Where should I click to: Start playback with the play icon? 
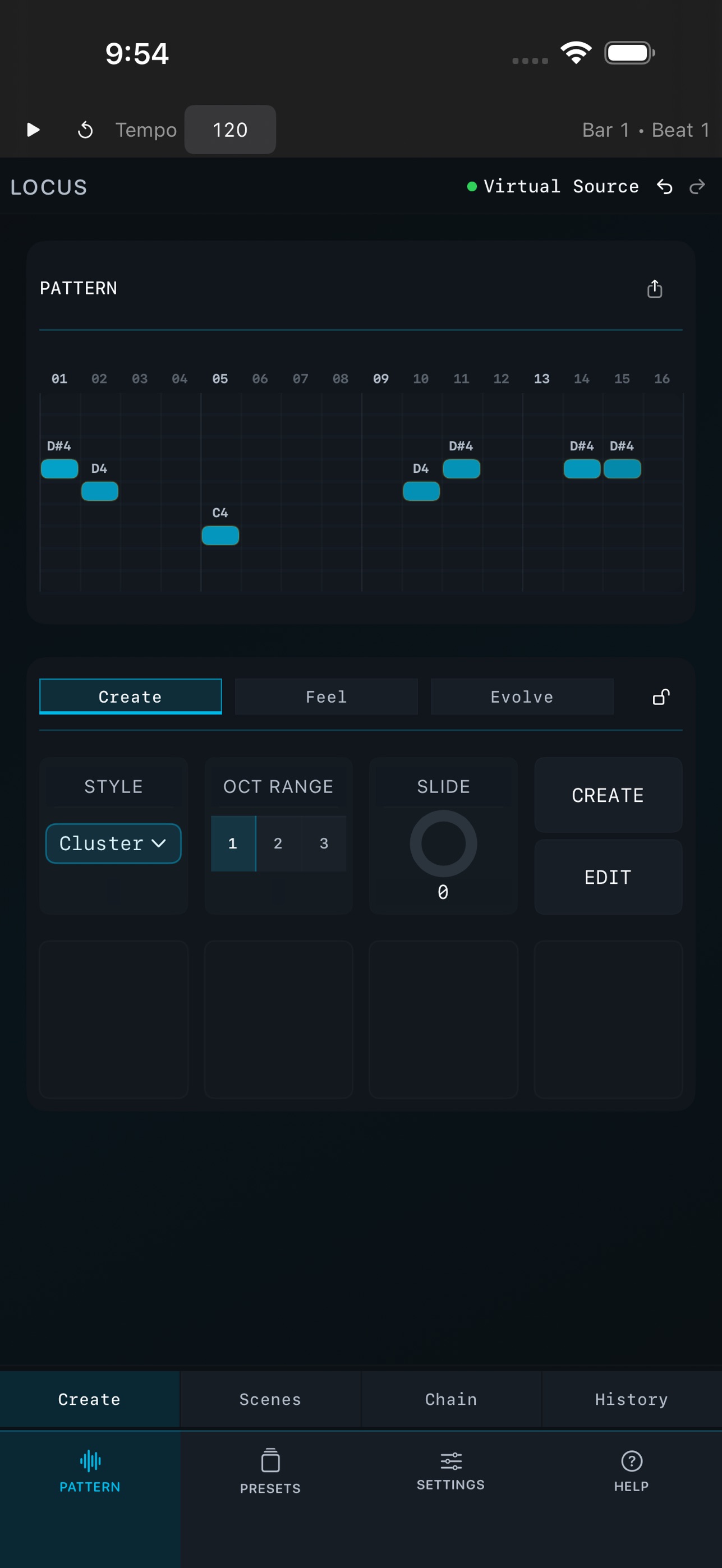tap(34, 130)
